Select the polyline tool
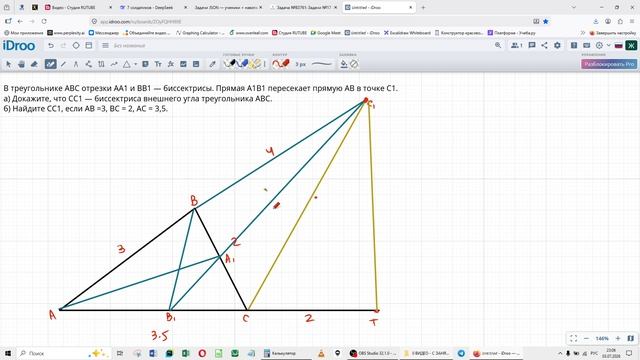The width and height of the screenshot is (640, 360). (x=89, y=64)
